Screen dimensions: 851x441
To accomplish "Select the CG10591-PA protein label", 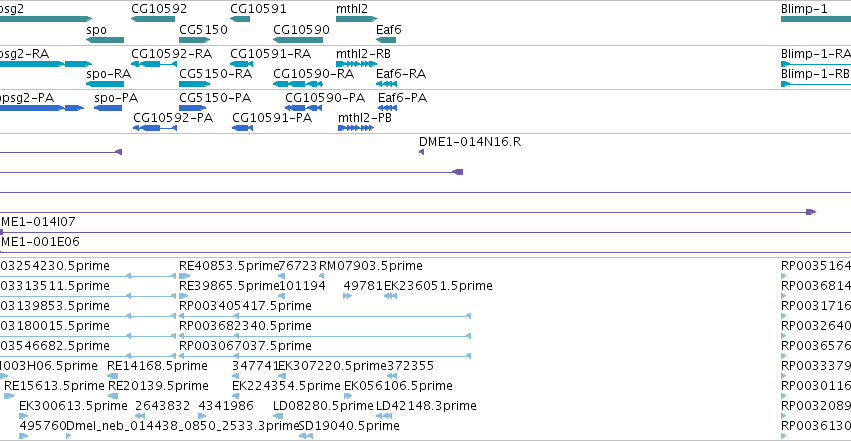I will click(x=272, y=118).
